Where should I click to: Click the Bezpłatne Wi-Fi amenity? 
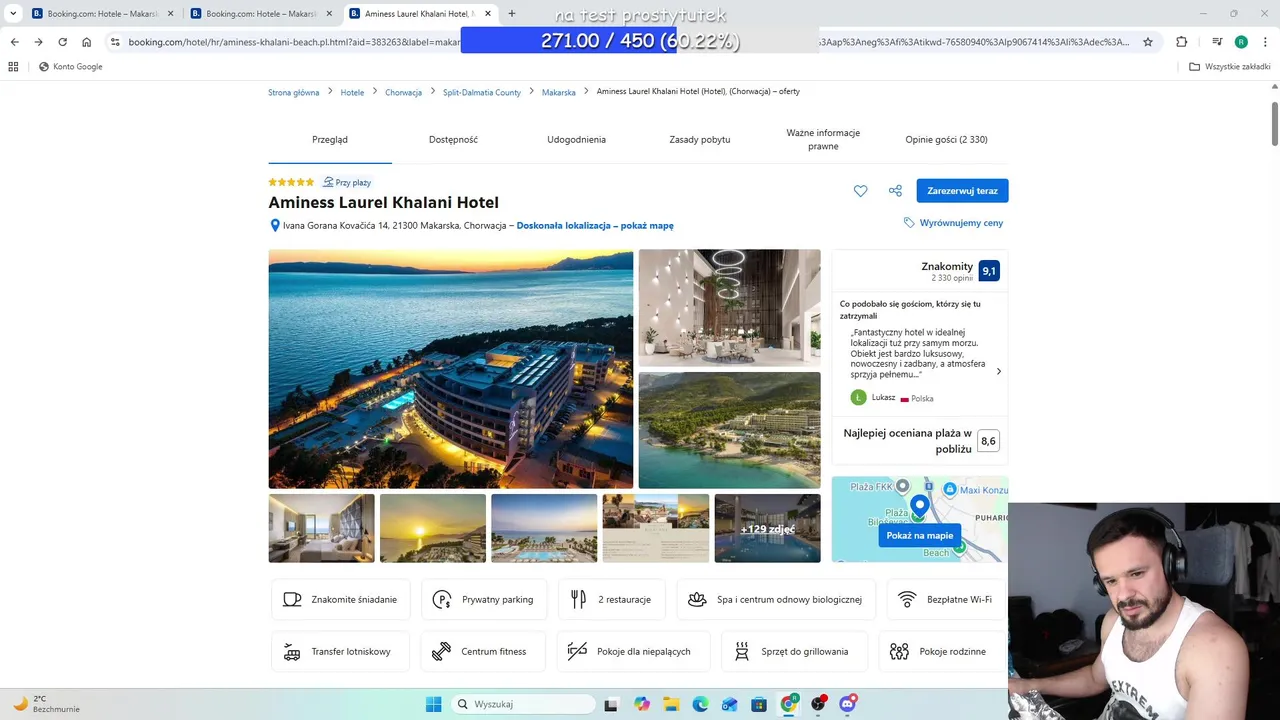(946, 600)
